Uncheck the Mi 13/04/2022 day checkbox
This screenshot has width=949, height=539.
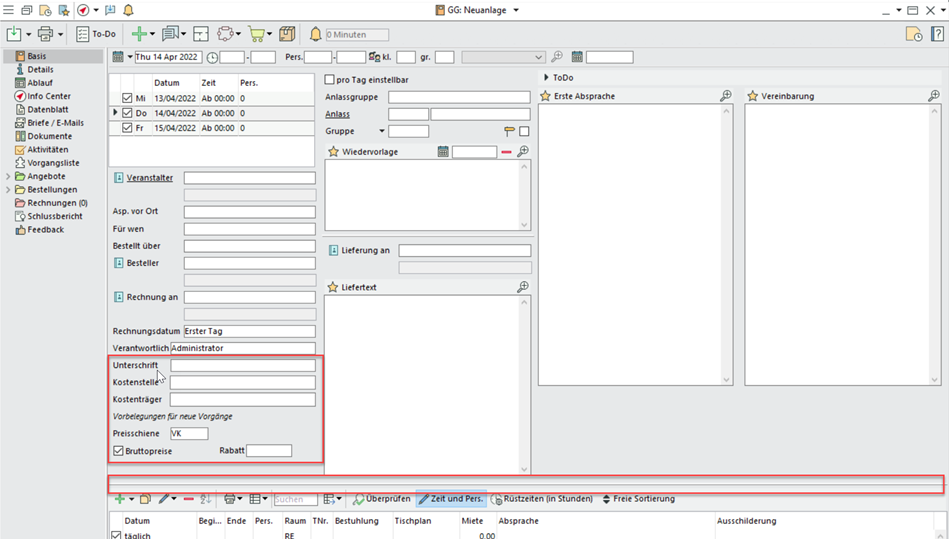click(x=127, y=99)
